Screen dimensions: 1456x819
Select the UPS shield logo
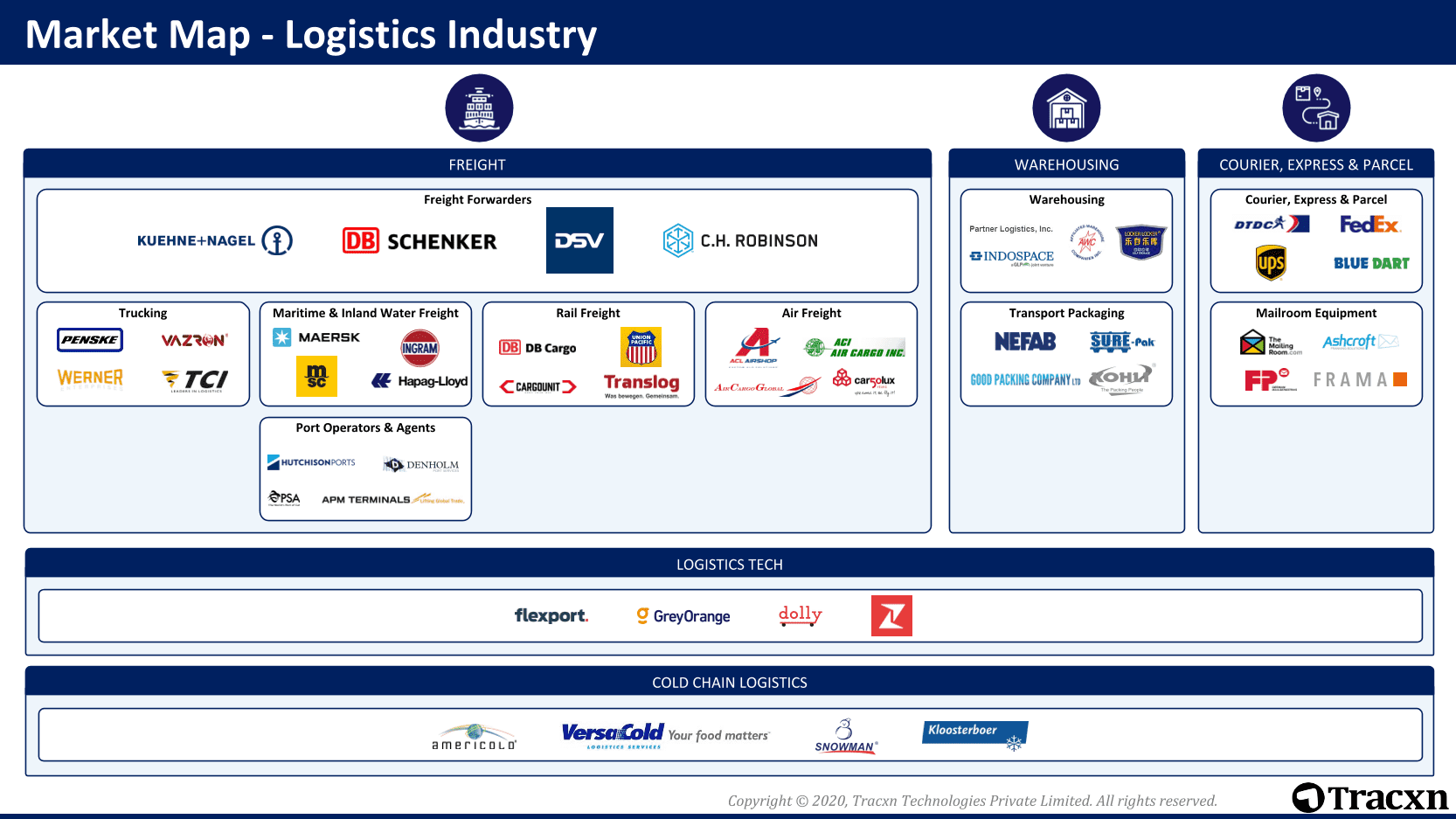[1271, 263]
